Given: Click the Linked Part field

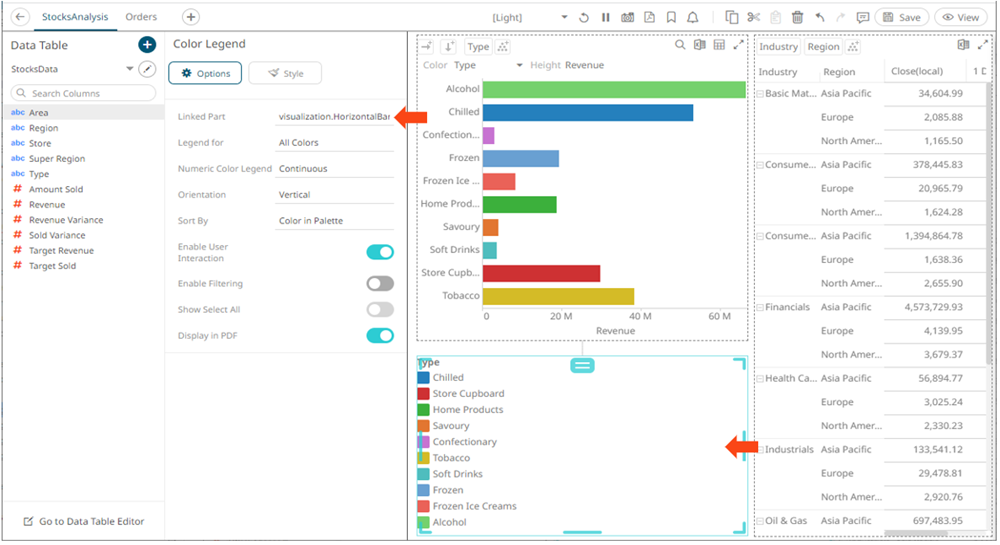Looking at the screenshot, I should [x=335, y=117].
